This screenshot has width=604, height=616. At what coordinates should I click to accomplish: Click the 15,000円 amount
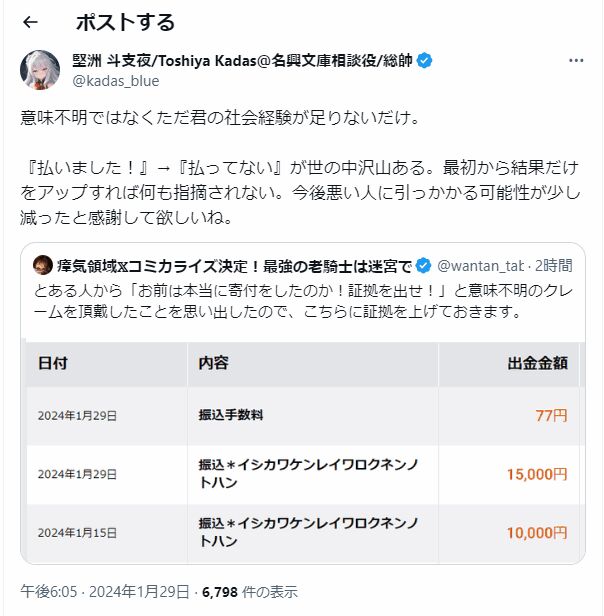point(537,473)
